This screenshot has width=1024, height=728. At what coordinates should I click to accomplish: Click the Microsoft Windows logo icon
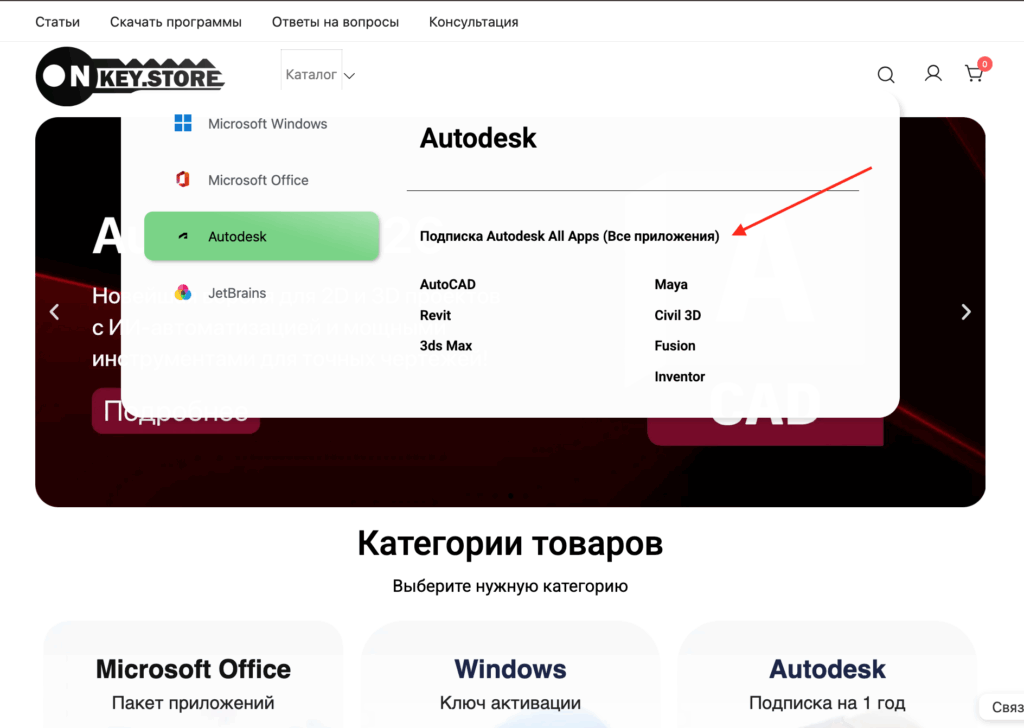pos(183,124)
